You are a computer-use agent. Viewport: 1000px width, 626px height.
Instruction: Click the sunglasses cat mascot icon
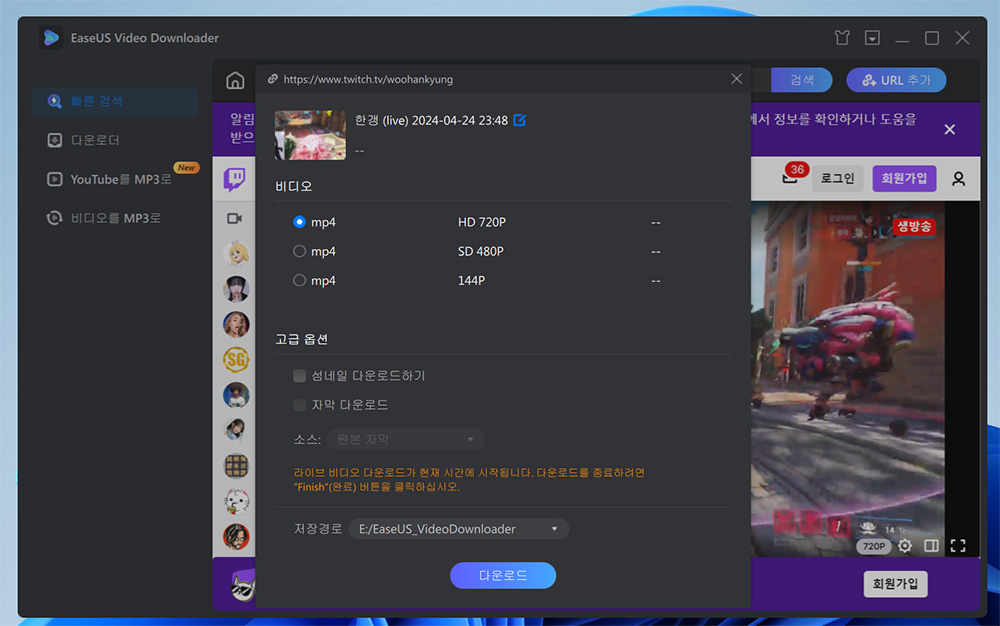(243, 584)
